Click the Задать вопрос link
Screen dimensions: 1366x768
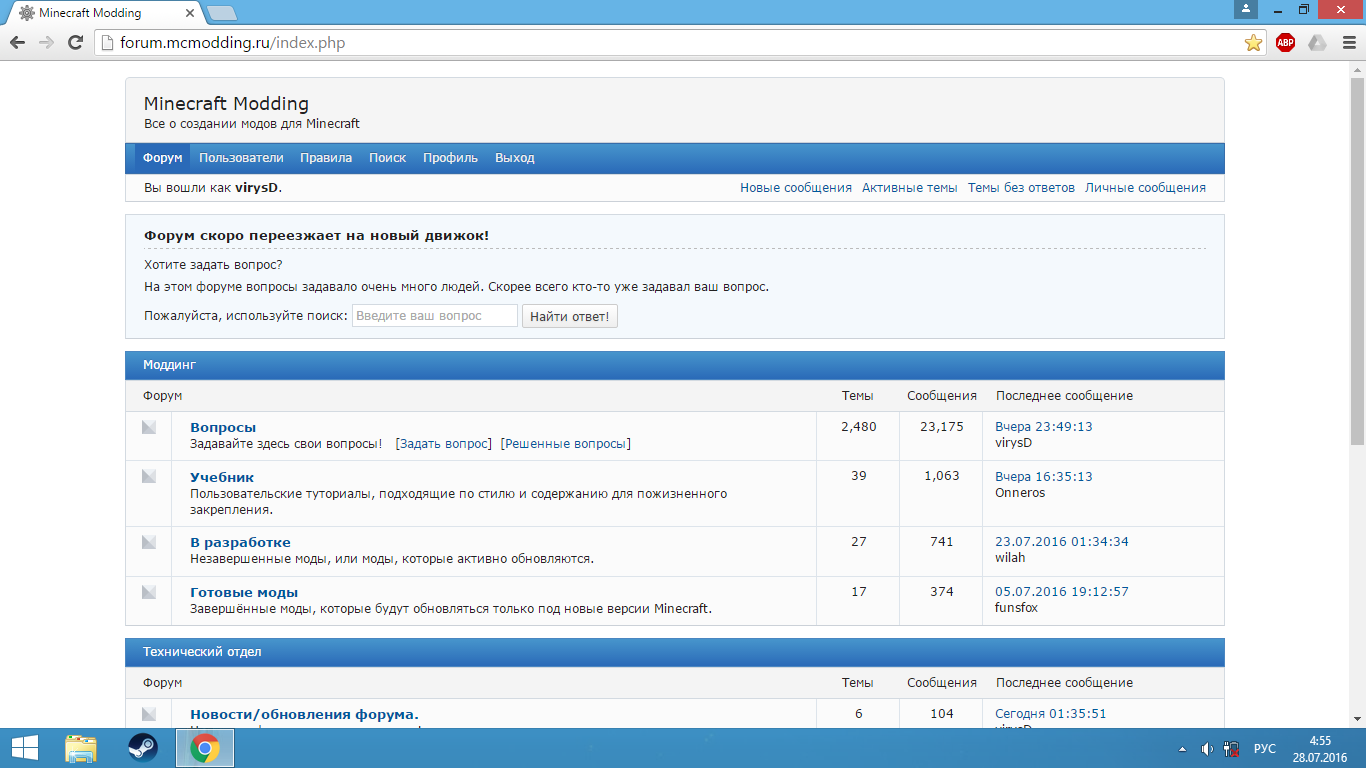pos(444,443)
